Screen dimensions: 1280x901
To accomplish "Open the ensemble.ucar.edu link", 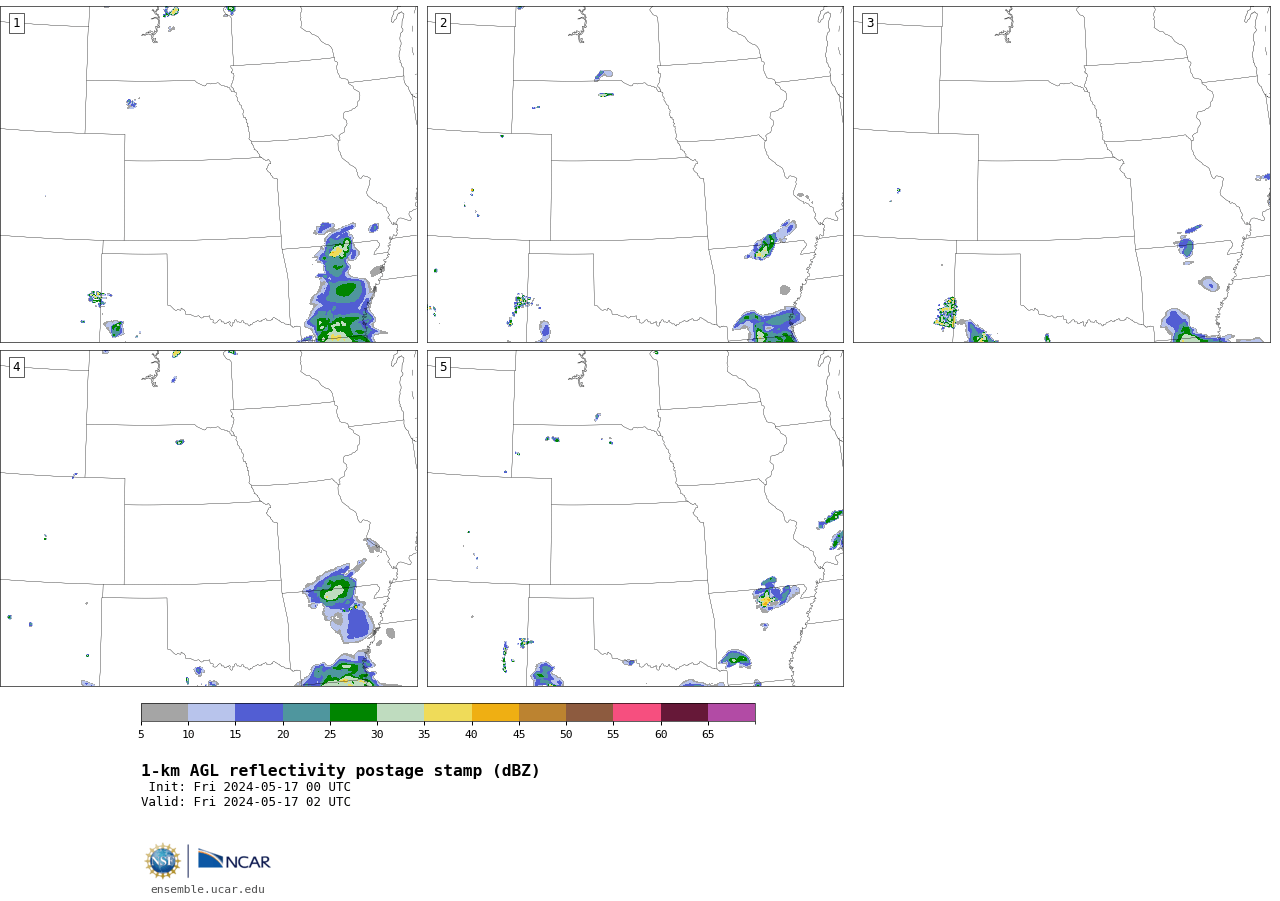I will pyautogui.click(x=208, y=889).
